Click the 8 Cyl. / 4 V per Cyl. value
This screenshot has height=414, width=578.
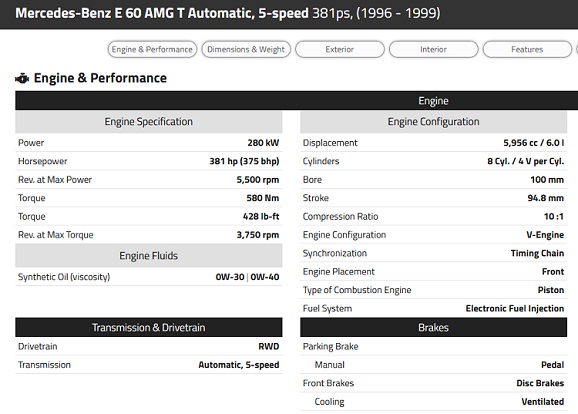[x=526, y=161]
